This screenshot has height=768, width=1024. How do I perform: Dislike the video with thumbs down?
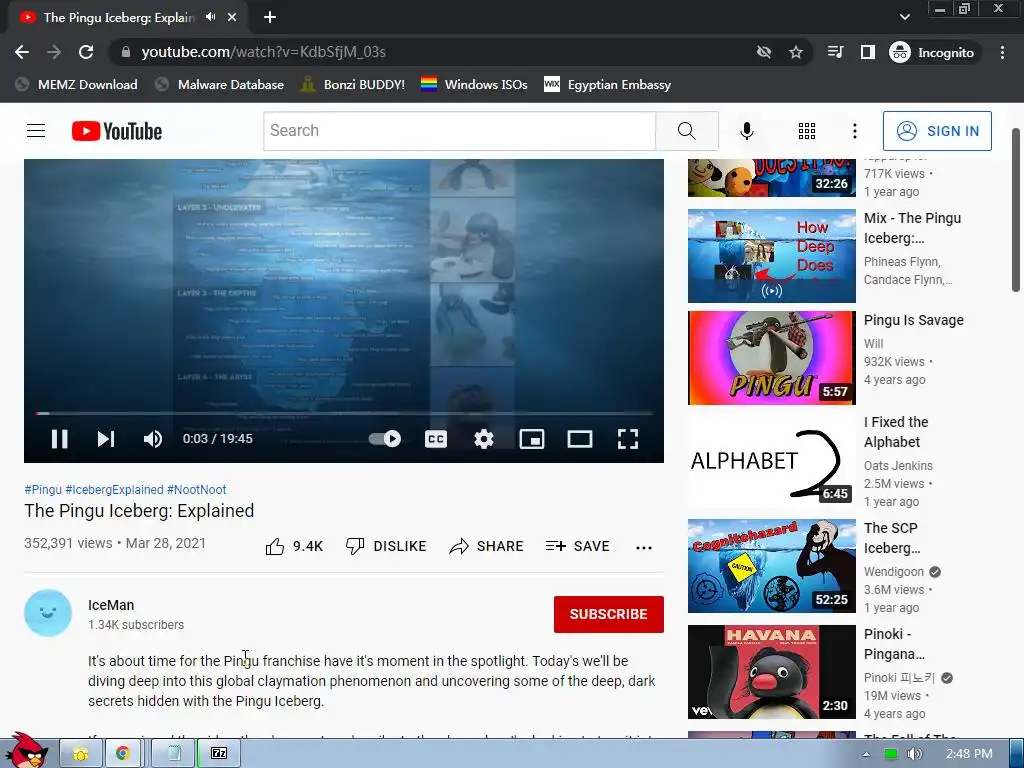tap(385, 547)
